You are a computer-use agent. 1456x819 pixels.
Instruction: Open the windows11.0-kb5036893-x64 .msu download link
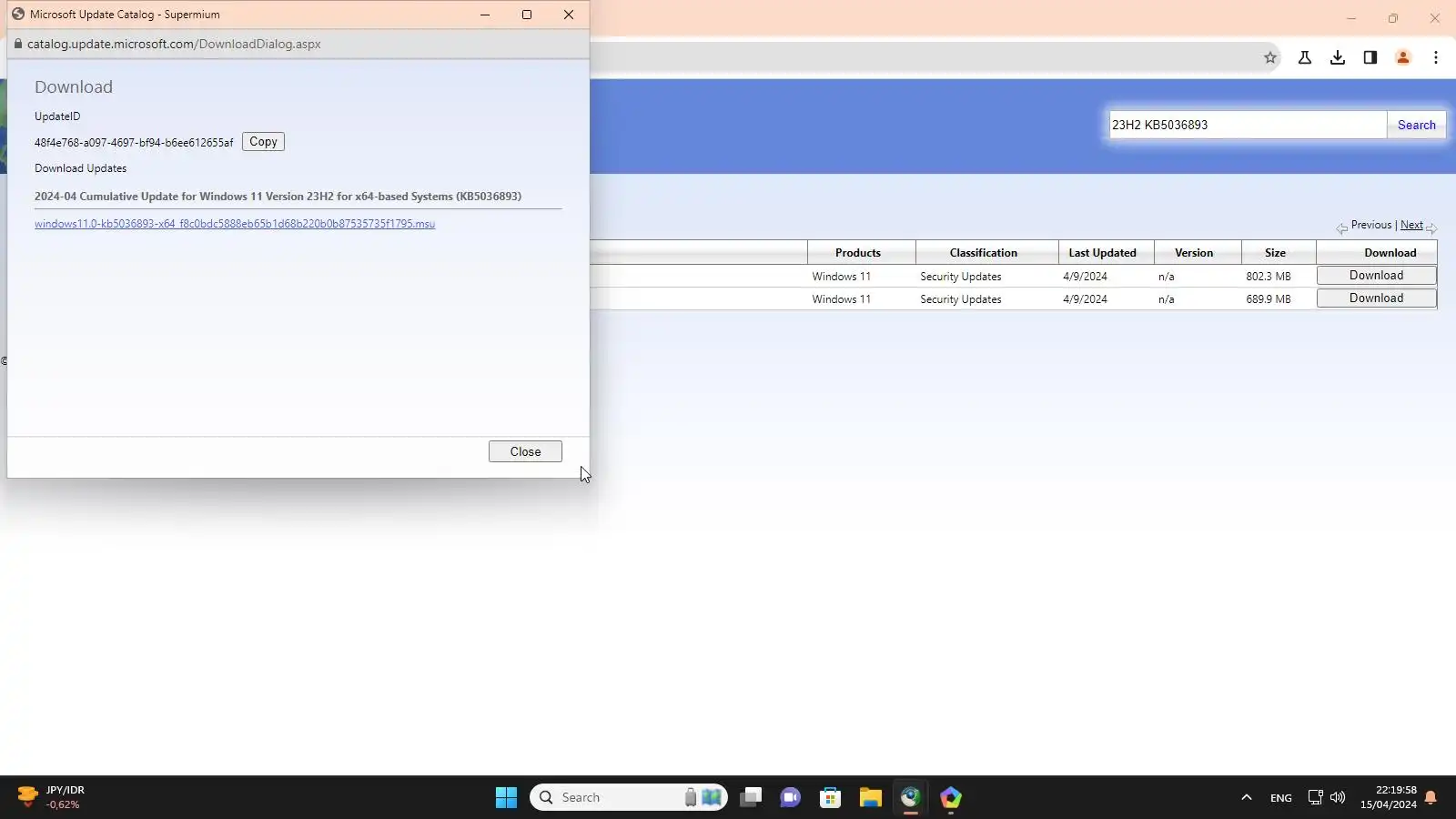click(235, 224)
